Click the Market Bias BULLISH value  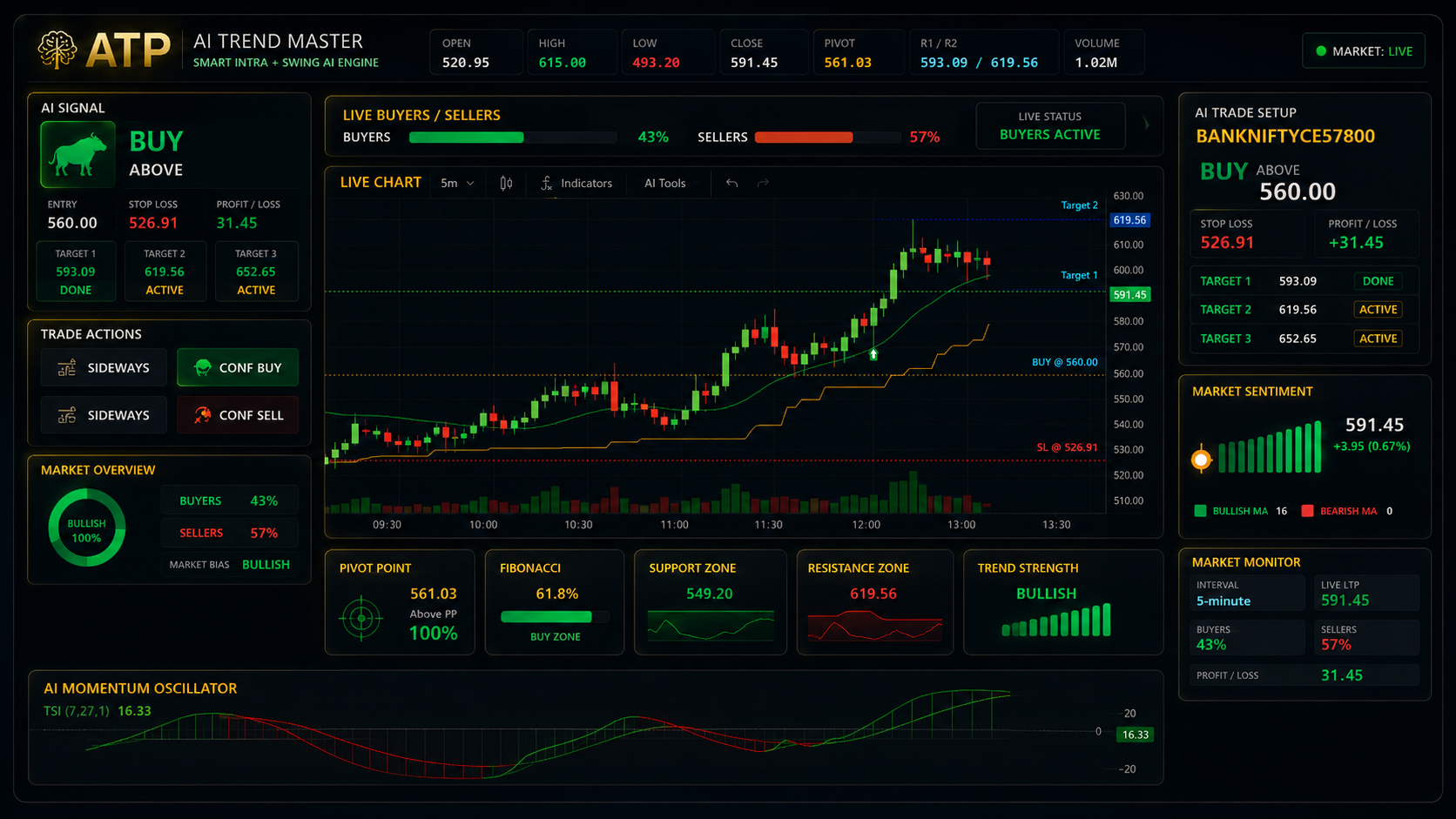266,565
